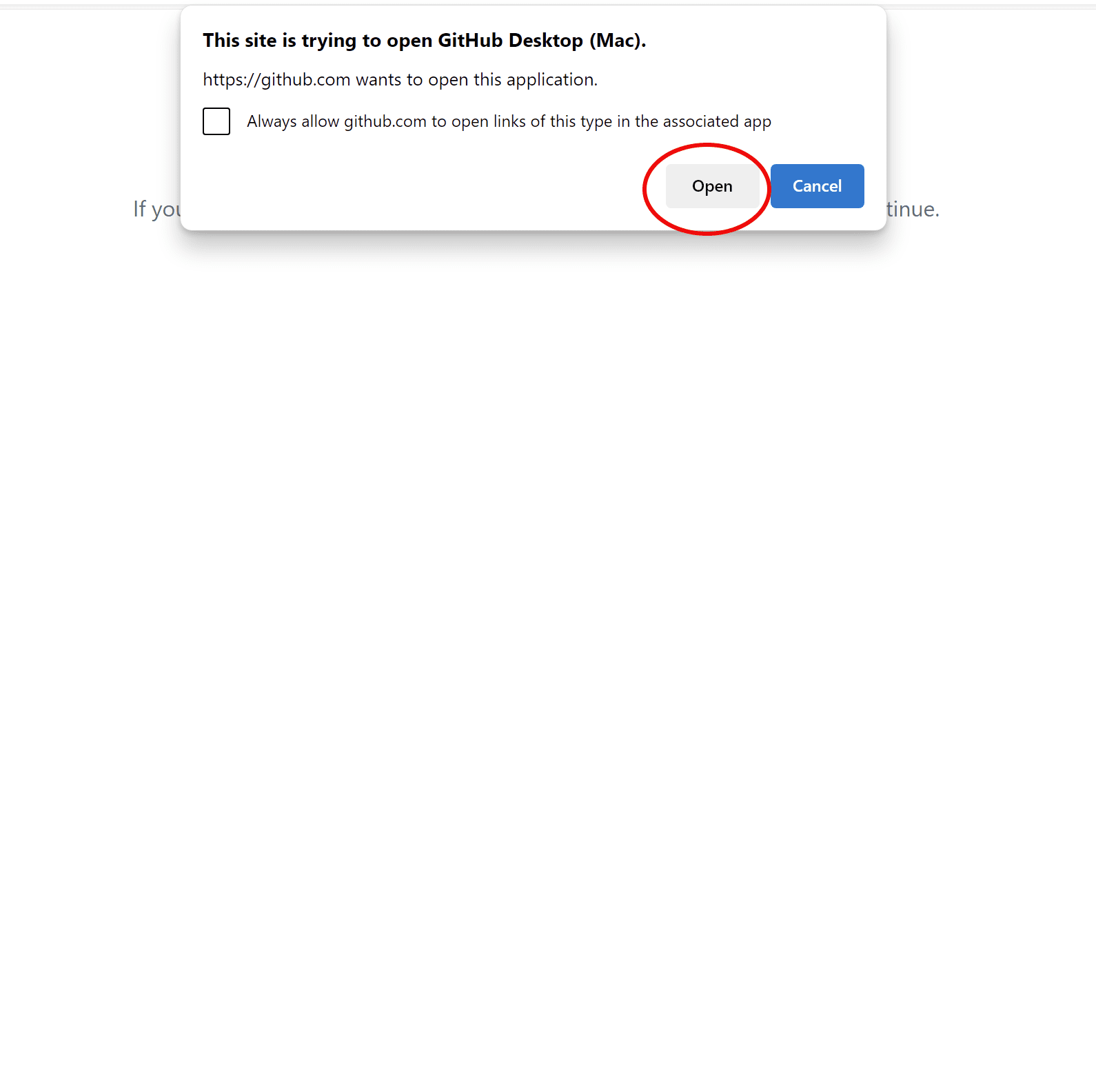Click the dialog title about GitHub Desktop
This screenshot has width=1096, height=1092.
point(425,41)
